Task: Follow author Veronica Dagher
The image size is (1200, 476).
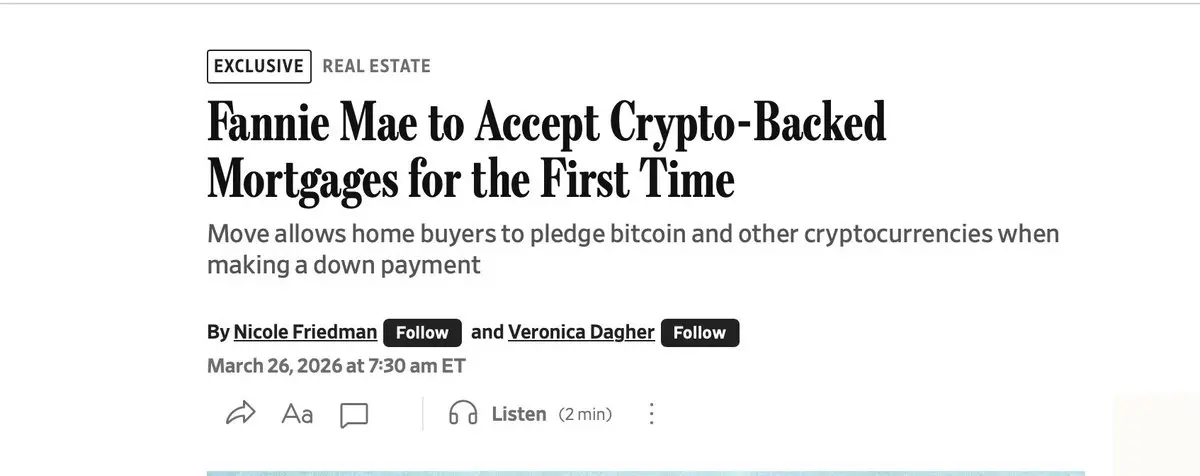Action: coord(700,332)
